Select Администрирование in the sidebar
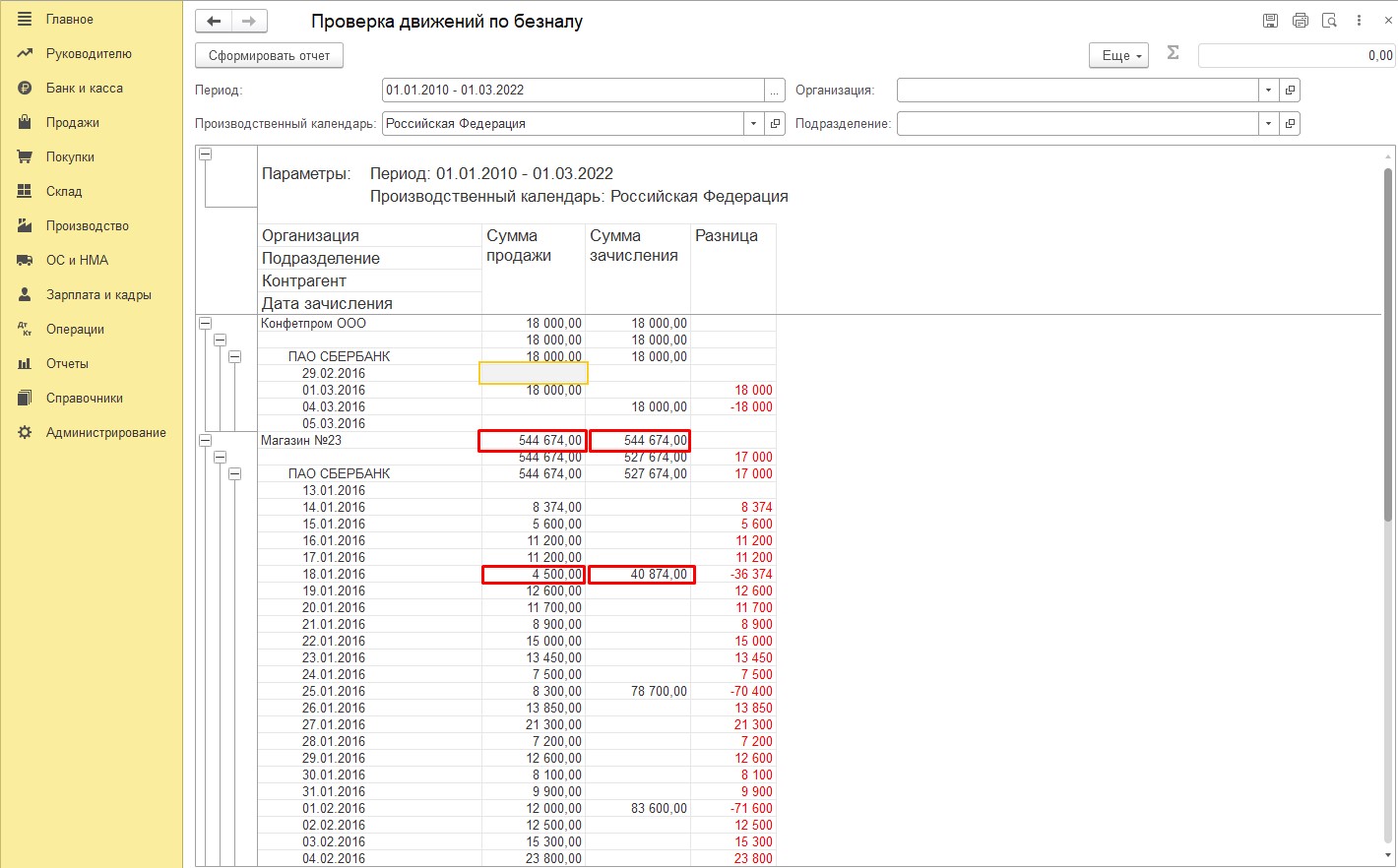Image resolution: width=1398 pixels, height=868 pixels. click(x=105, y=433)
